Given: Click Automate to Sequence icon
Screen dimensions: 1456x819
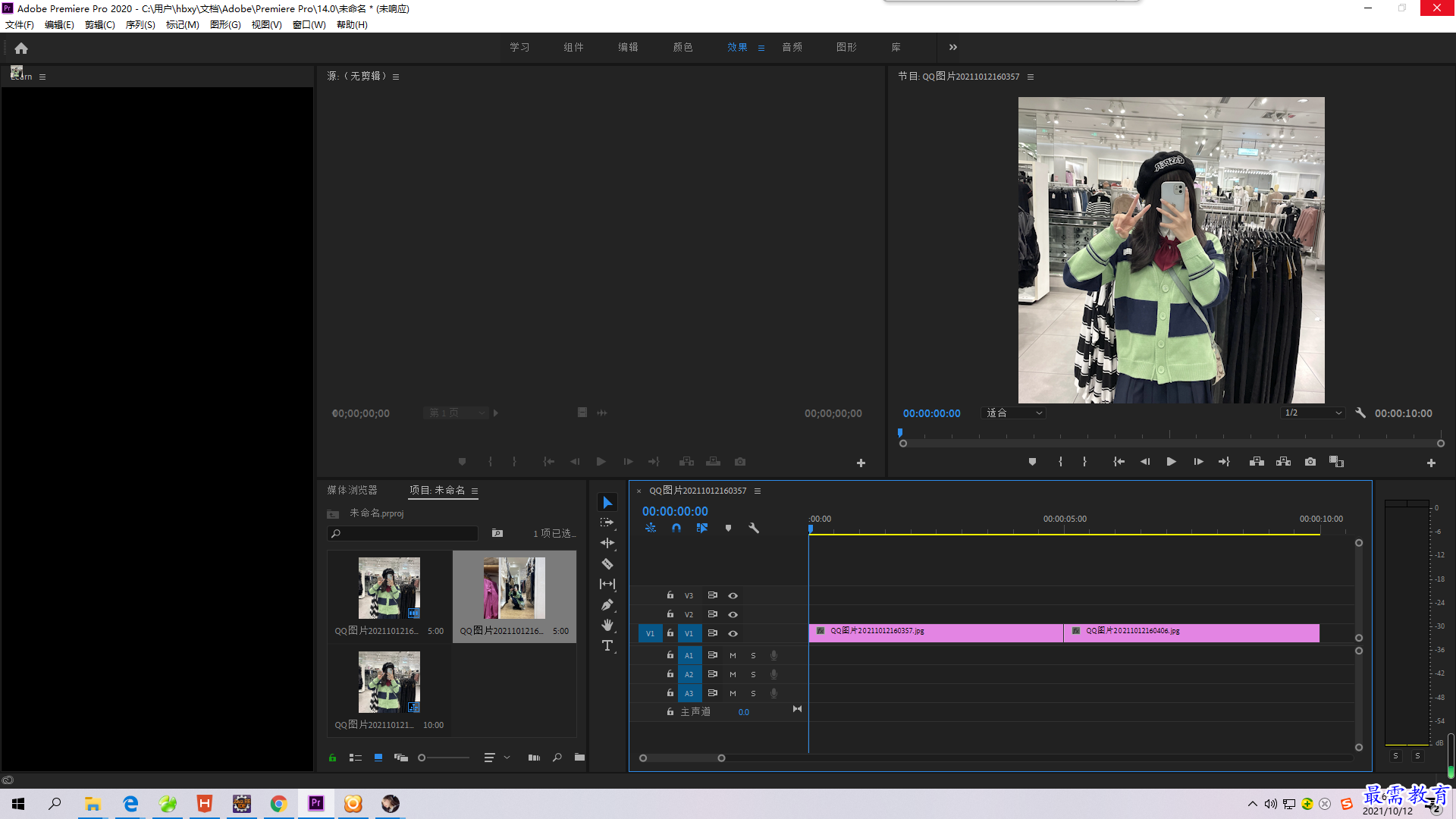Looking at the screenshot, I should (534, 758).
